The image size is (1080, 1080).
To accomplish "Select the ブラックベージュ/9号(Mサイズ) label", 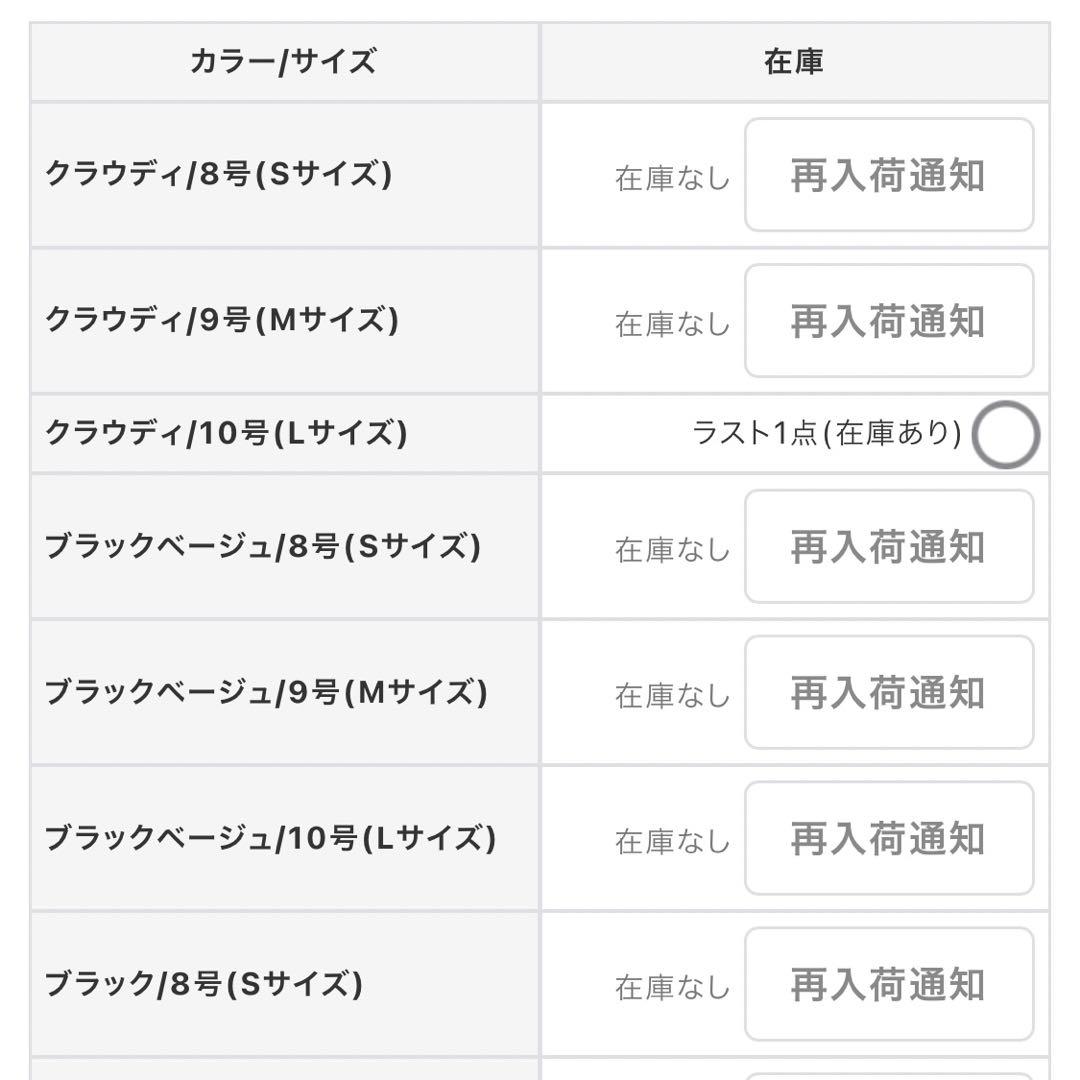I will (266, 693).
